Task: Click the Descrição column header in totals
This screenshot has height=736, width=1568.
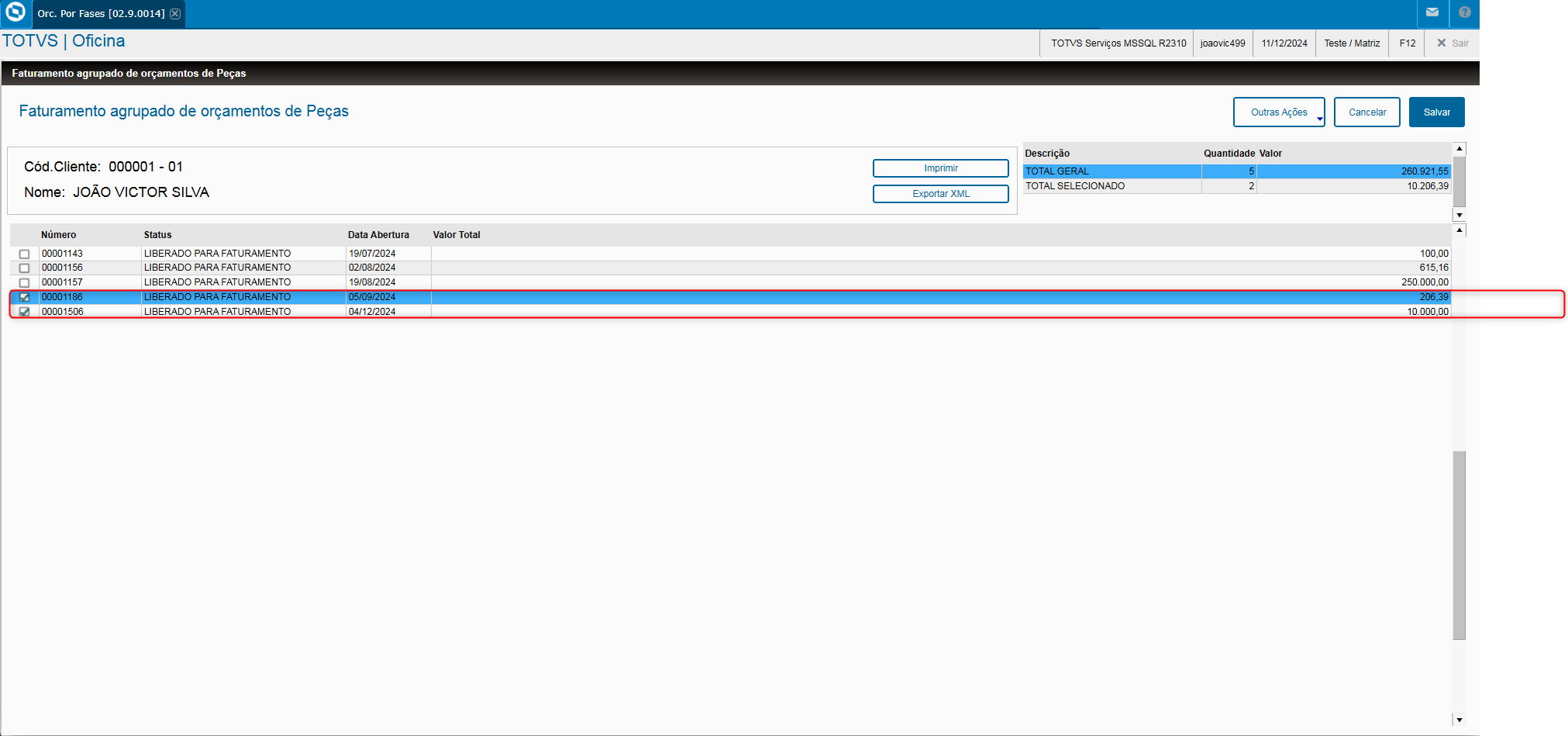Action: pyautogui.click(x=1047, y=154)
